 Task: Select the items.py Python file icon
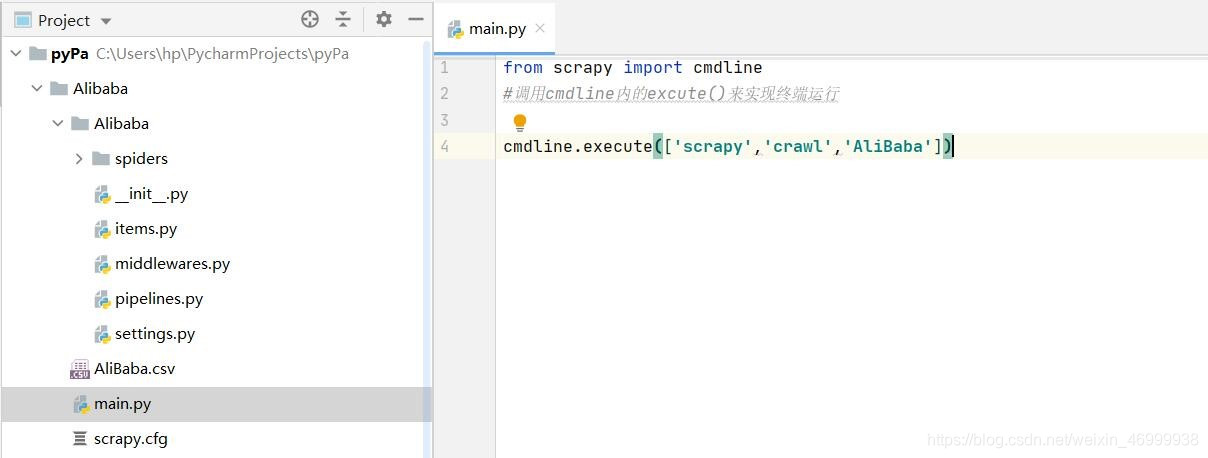tap(102, 230)
